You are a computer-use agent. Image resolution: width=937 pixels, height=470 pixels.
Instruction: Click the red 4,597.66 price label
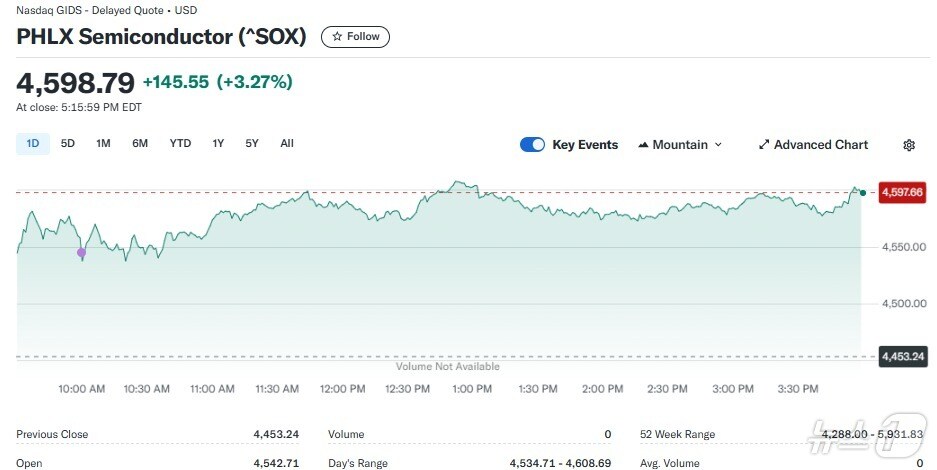902,192
